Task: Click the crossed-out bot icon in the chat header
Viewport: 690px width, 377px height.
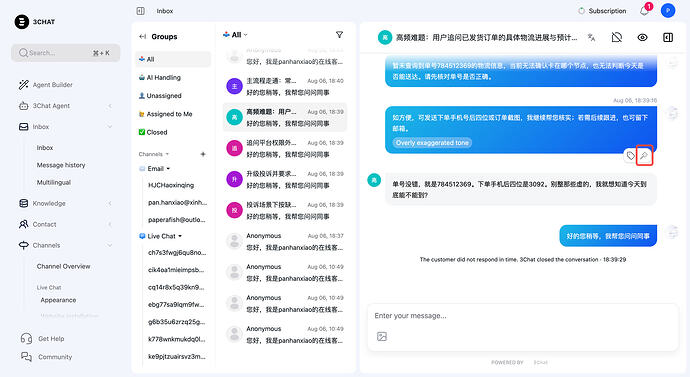Action: [617, 37]
